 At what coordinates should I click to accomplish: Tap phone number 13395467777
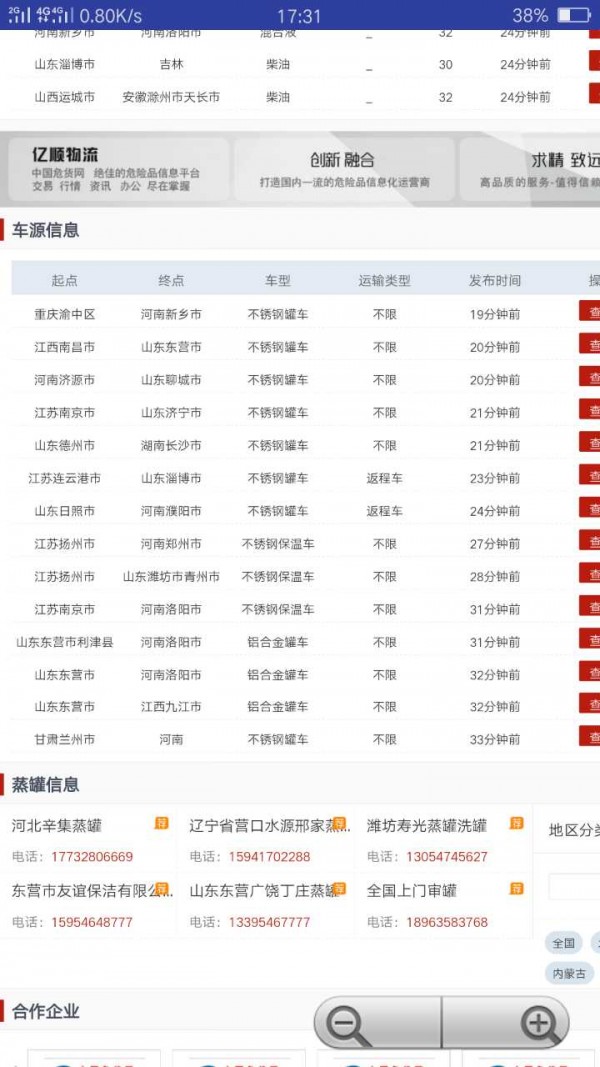click(x=269, y=922)
